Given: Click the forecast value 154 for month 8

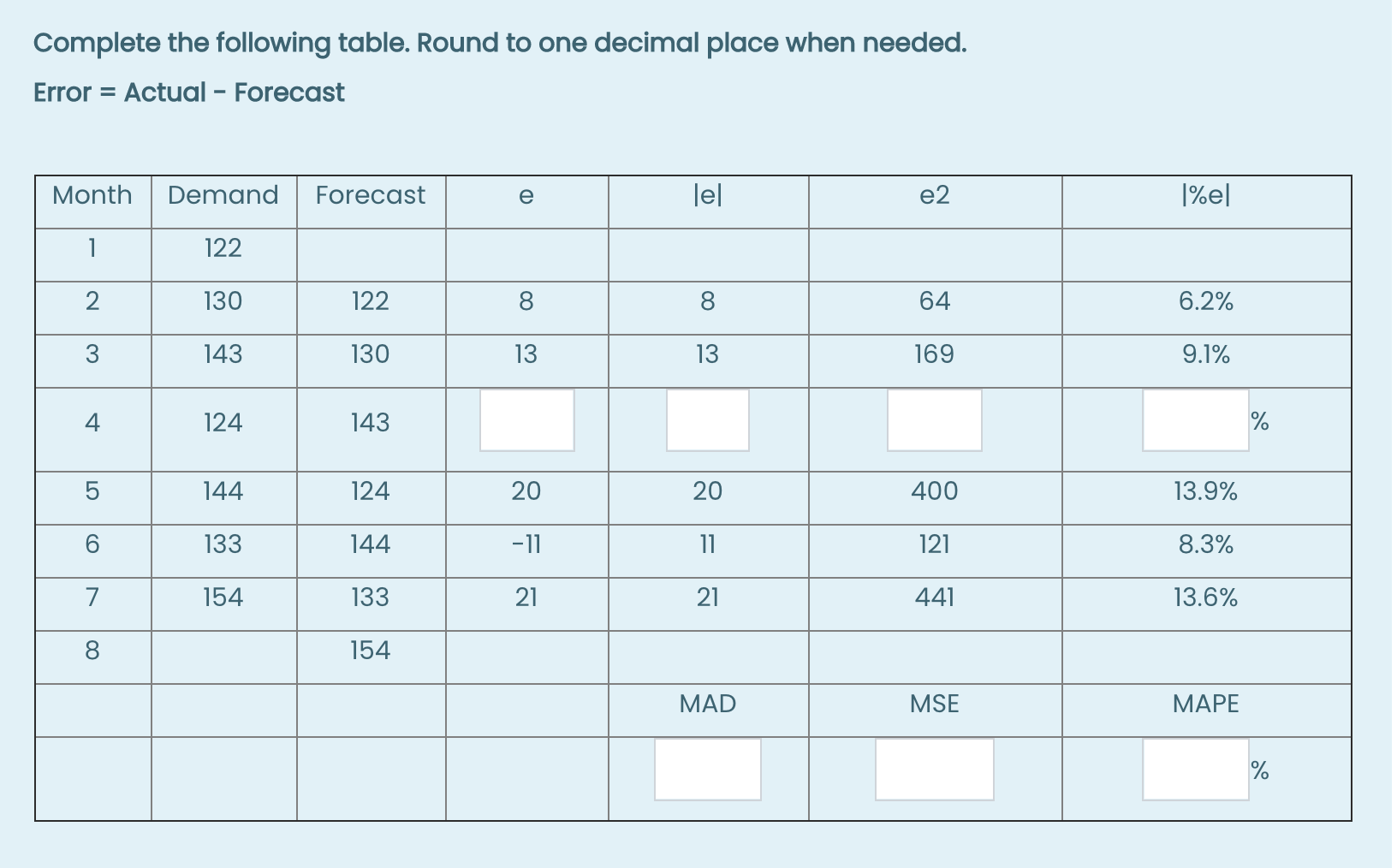Looking at the screenshot, I should [371, 651].
